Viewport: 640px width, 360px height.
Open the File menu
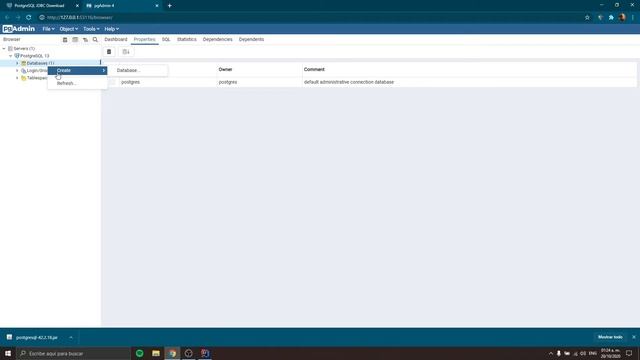pyautogui.click(x=48, y=29)
